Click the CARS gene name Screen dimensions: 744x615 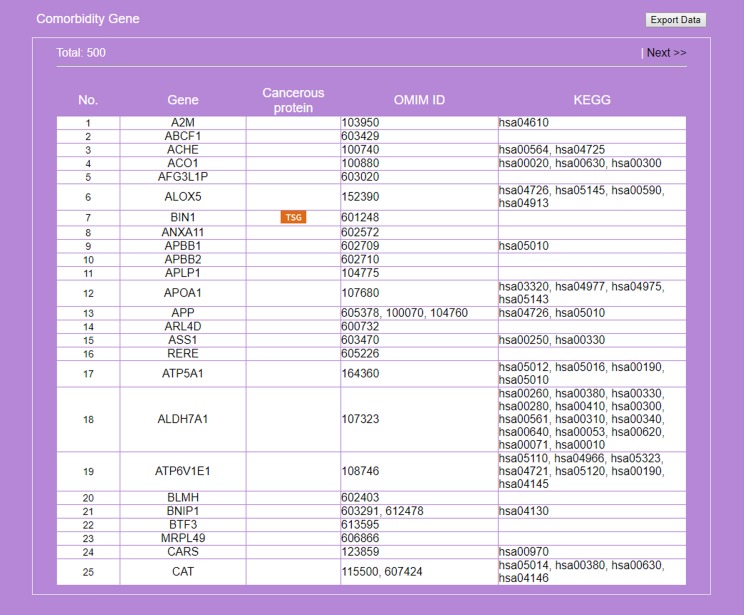coord(183,551)
